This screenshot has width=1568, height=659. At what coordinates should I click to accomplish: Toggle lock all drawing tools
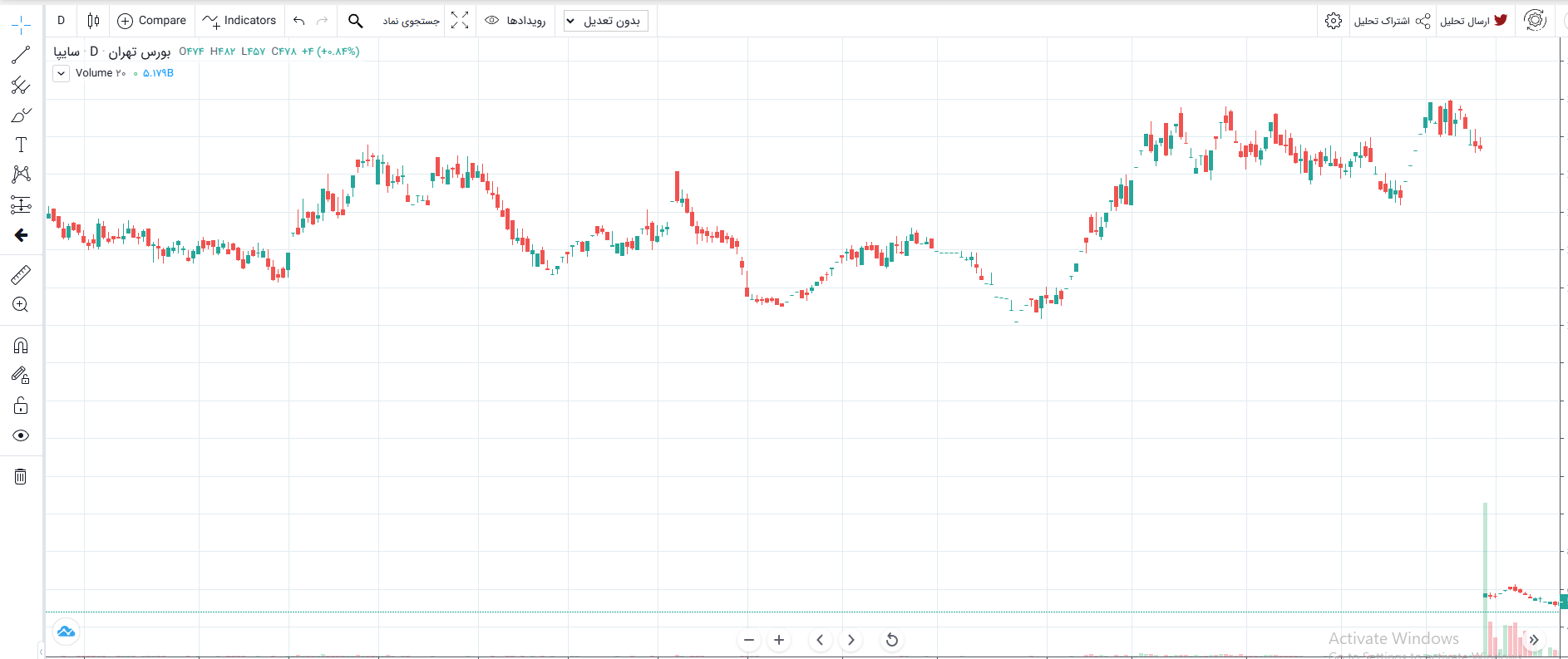click(x=21, y=406)
